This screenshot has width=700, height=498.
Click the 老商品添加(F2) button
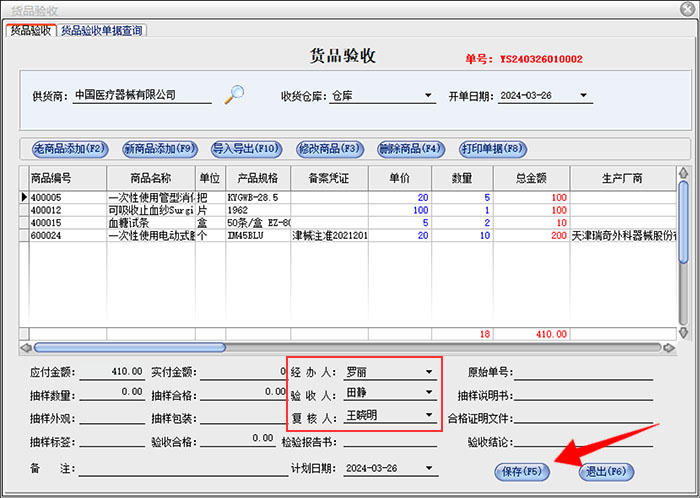click(69, 149)
